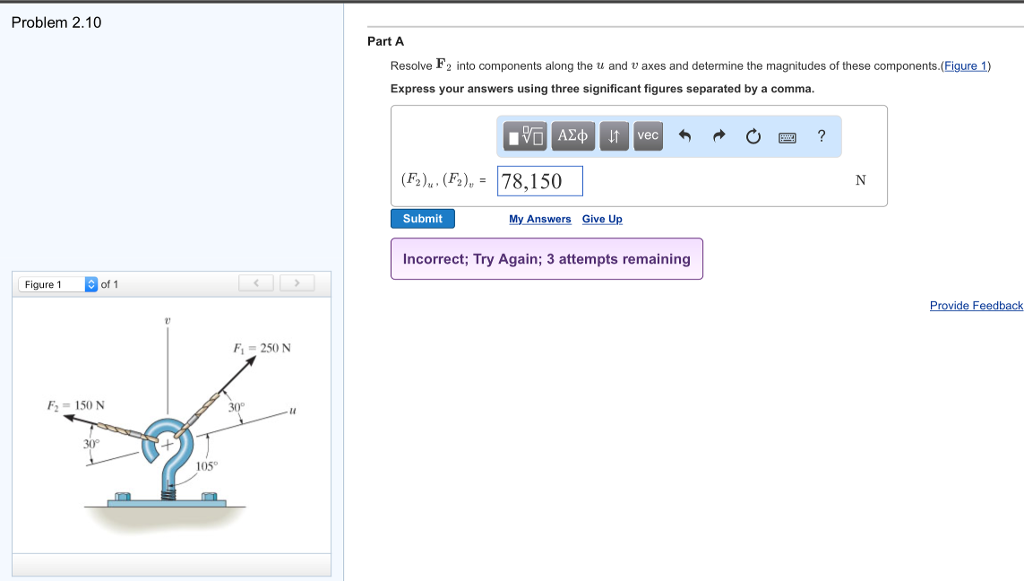Open the Provide Feedback link
This screenshot has width=1024, height=581.
pyautogui.click(x=976, y=305)
